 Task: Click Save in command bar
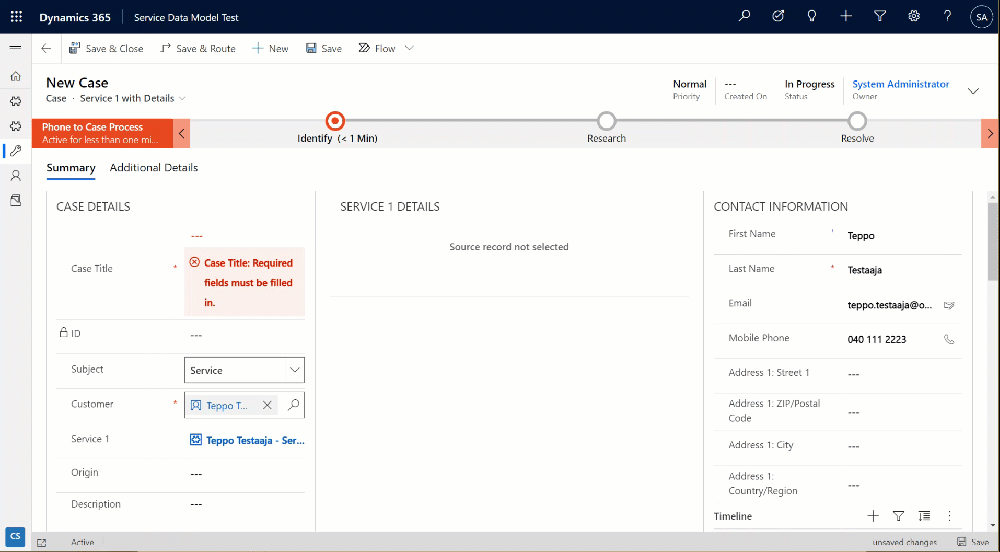pyautogui.click(x=324, y=48)
